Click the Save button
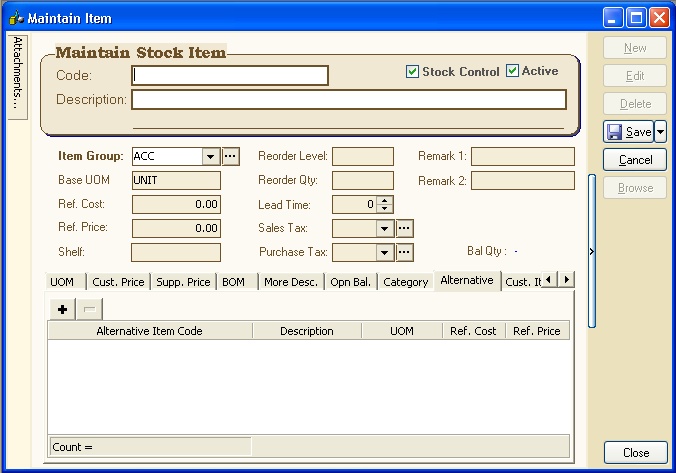This screenshot has height=473, width=676. click(629, 132)
